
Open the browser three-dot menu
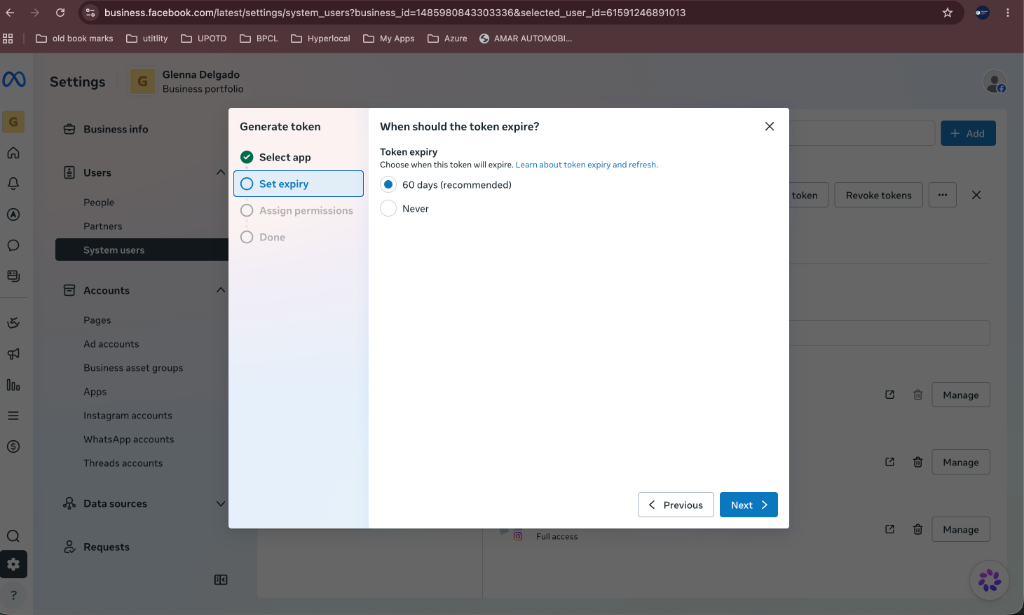pos(1008,12)
